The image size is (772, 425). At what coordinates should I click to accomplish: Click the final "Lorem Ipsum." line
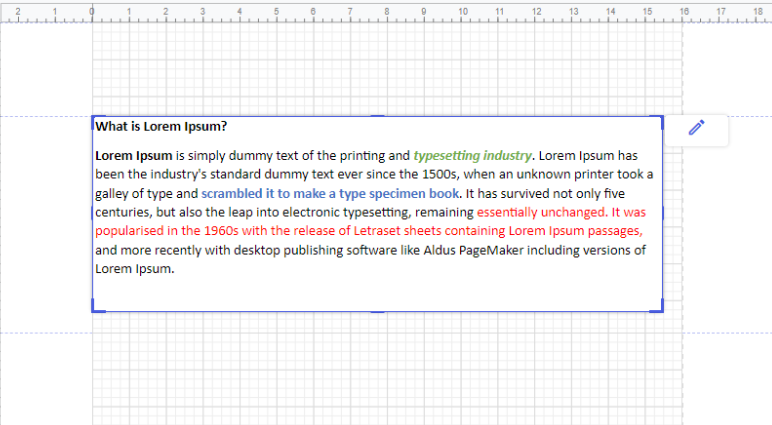(x=135, y=269)
